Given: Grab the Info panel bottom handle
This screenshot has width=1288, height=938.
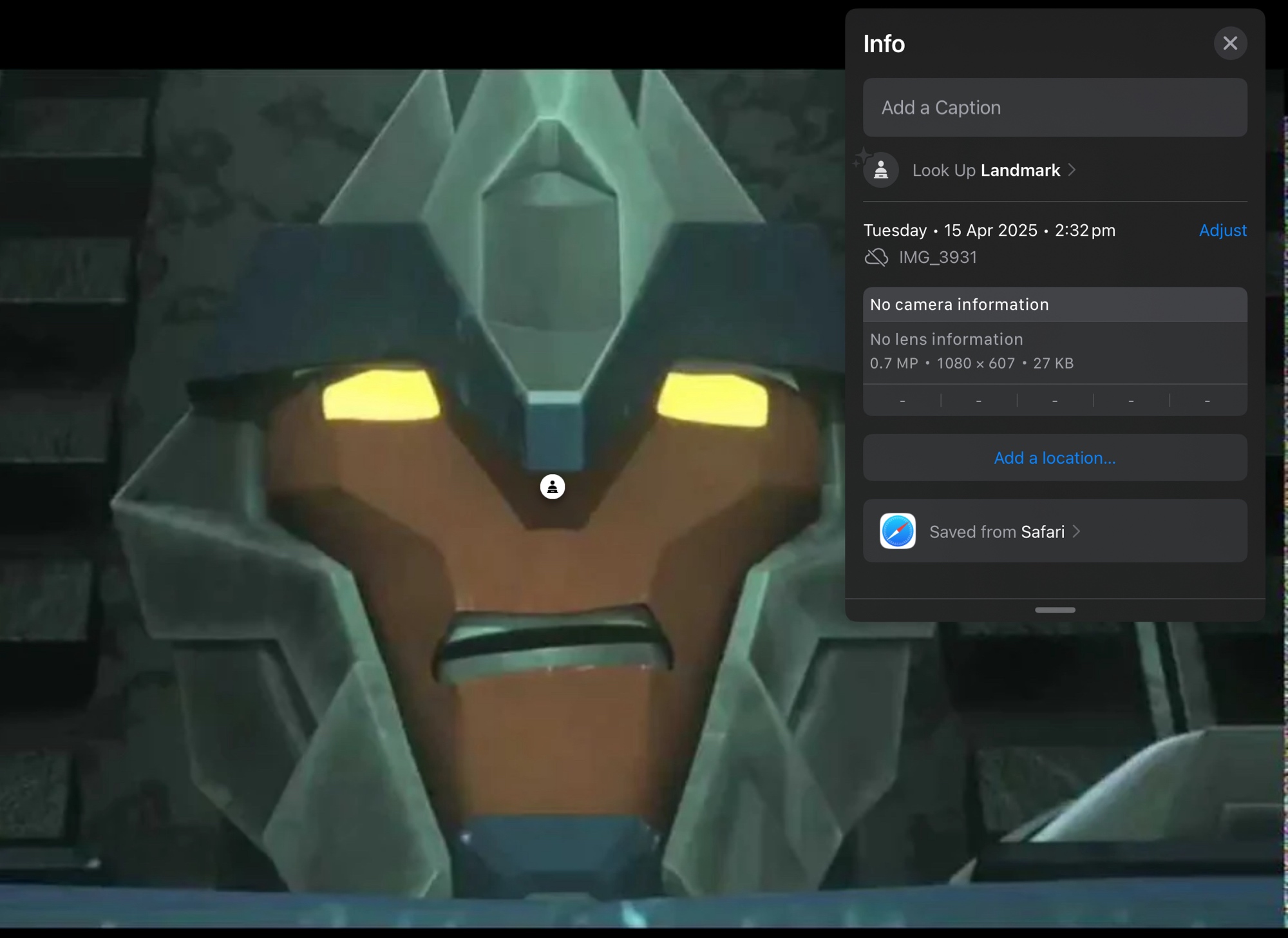Looking at the screenshot, I should pyautogui.click(x=1055, y=609).
